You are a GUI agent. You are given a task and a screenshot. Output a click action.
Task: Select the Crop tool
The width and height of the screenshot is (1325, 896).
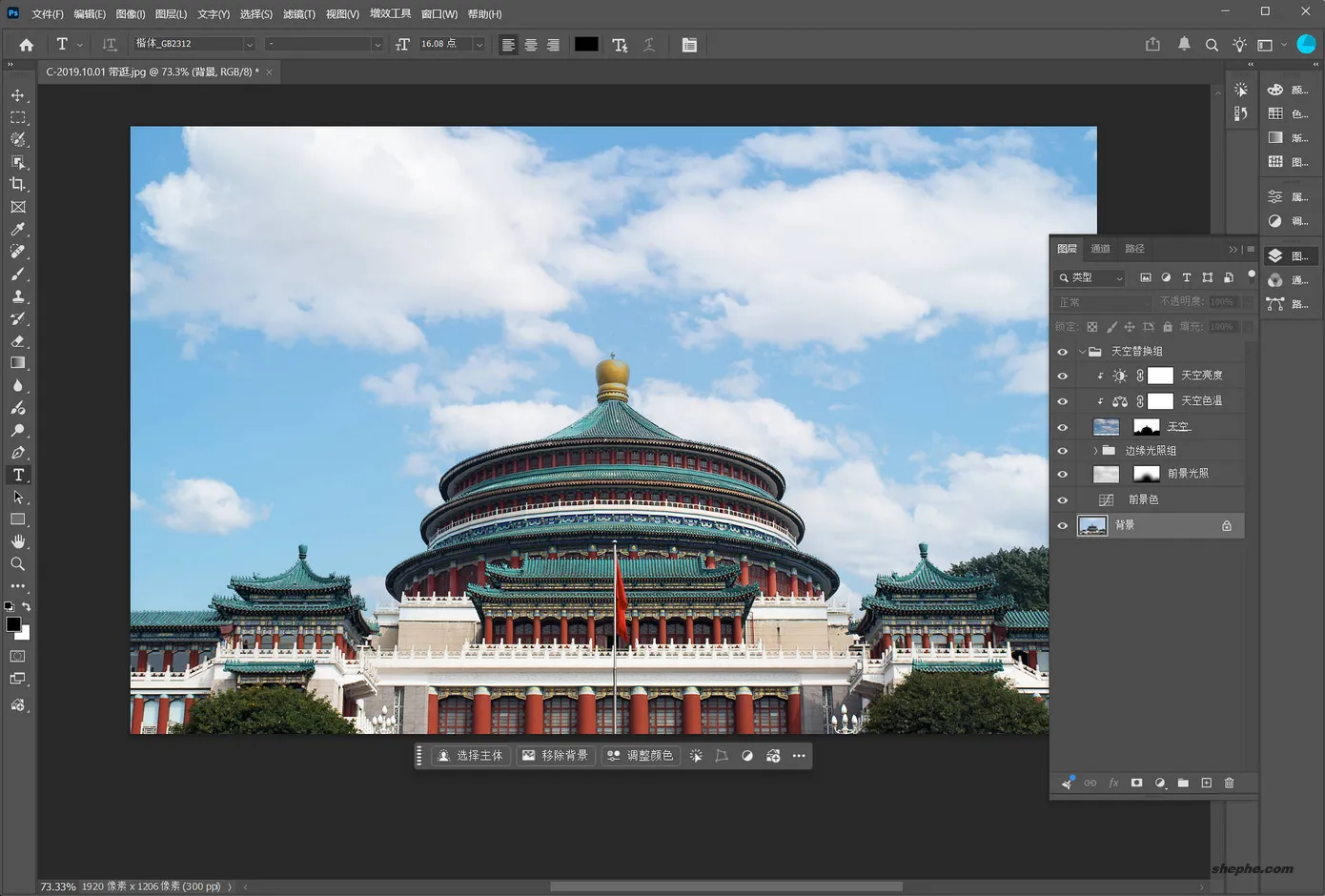tap(17, 184)
